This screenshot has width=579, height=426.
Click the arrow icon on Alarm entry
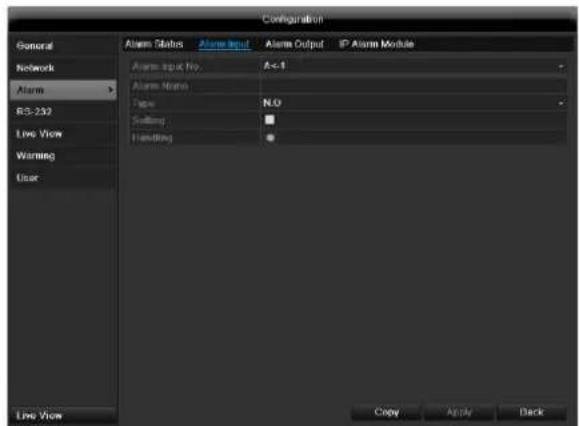[110, 90]
